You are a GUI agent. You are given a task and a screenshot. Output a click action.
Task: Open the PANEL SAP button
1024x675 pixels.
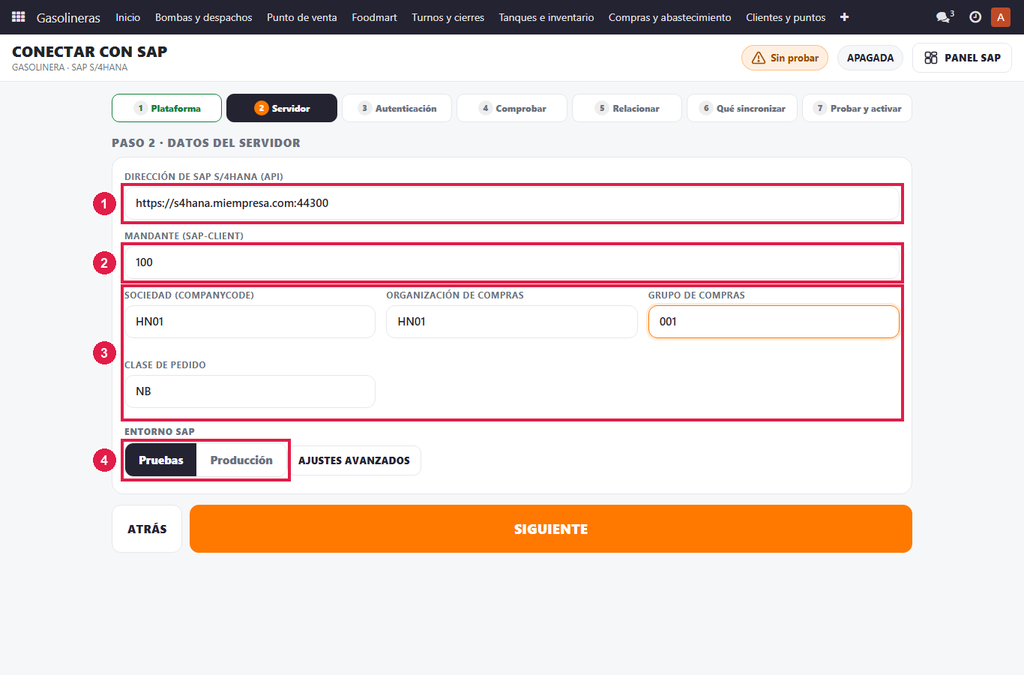tap(962, 58)
